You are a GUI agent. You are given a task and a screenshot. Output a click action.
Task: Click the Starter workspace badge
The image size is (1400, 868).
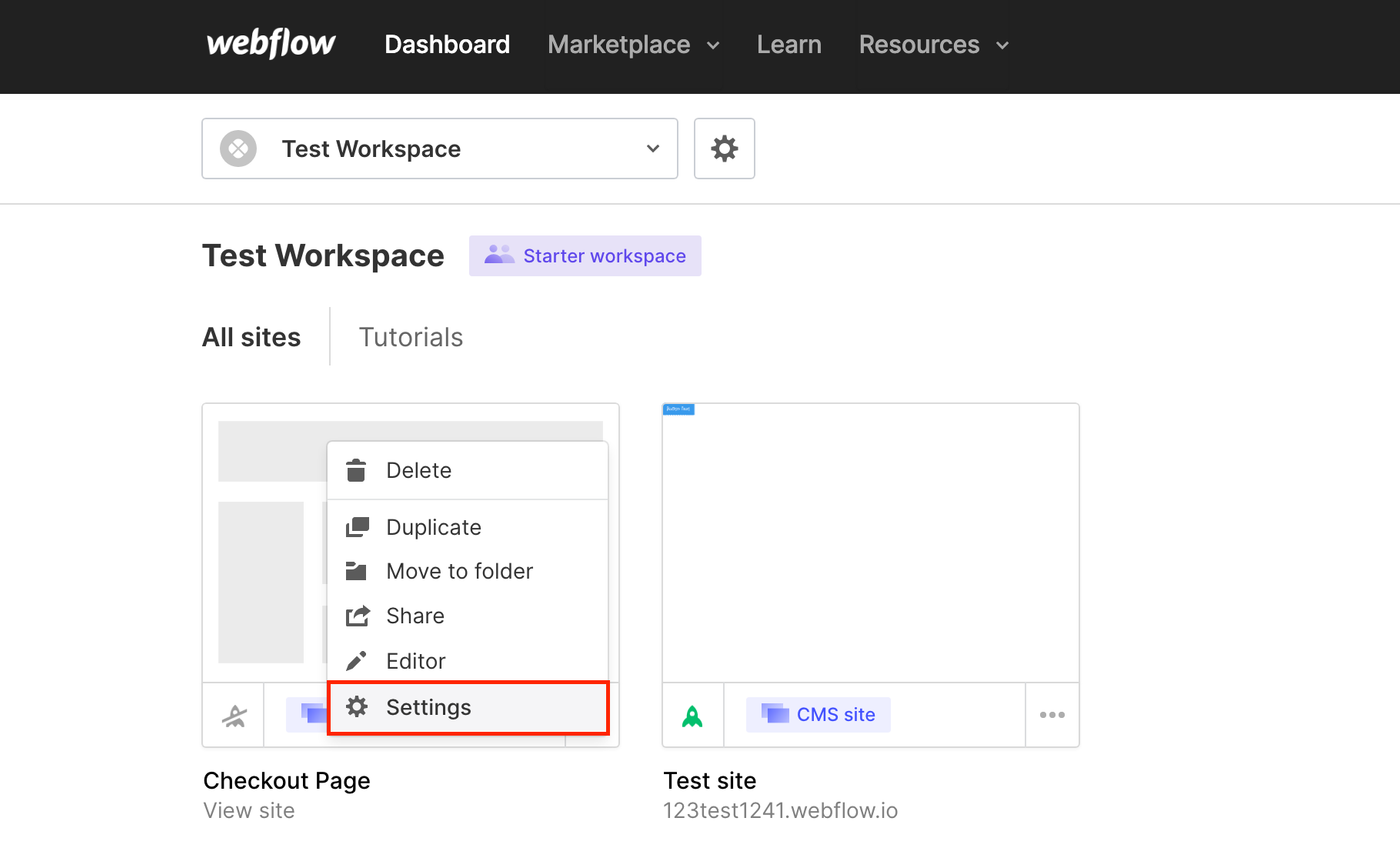(585, 255)
